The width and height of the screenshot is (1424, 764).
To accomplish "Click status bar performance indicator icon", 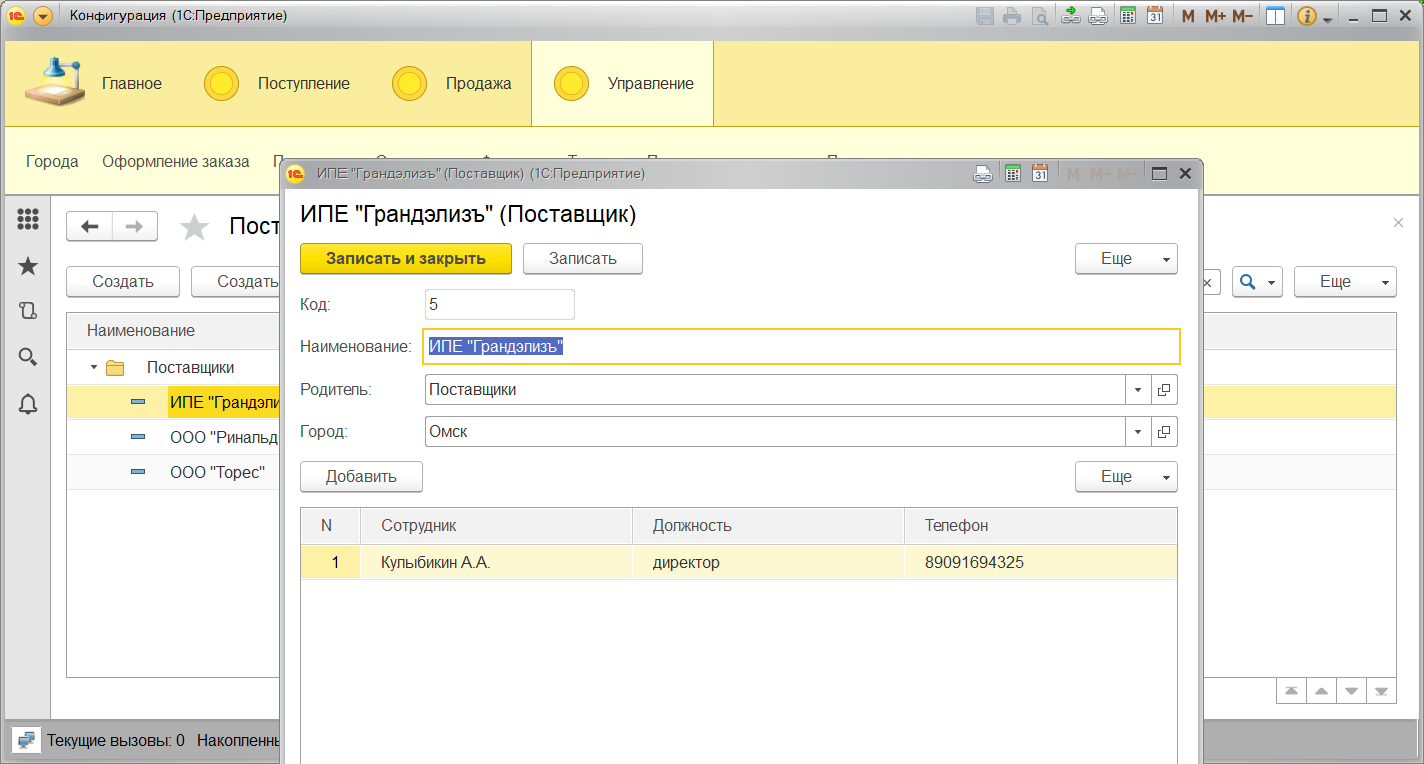I will point(26,741).
